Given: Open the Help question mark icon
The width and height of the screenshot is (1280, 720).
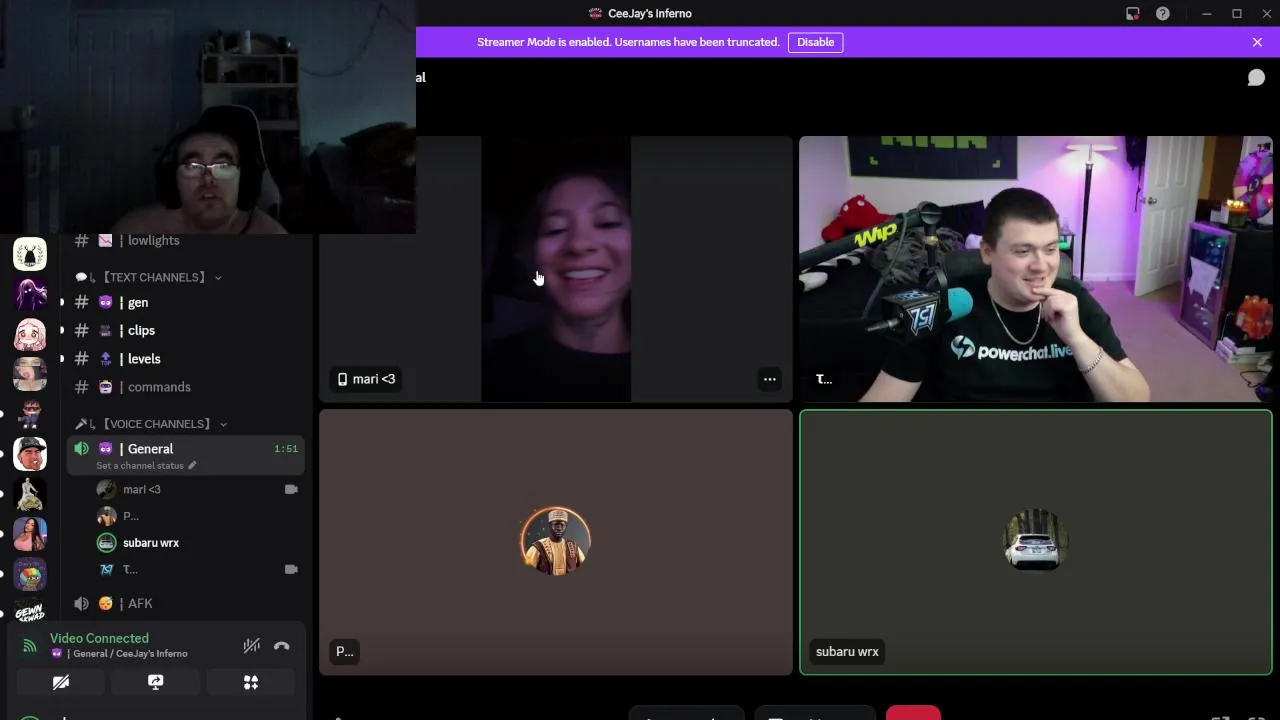Looking at the screenshot, I should tap(1162, 13).
